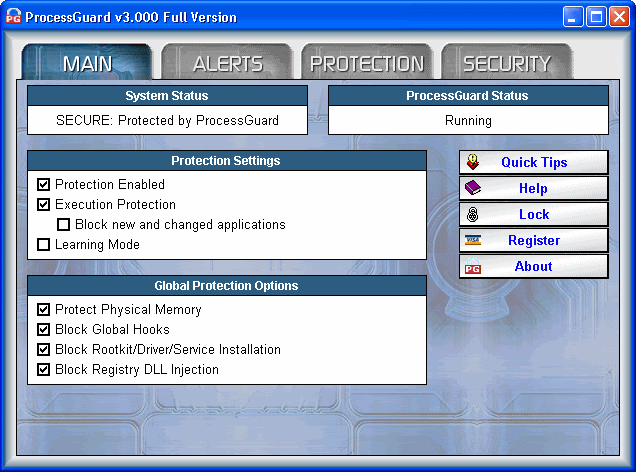
Task: Click the purple Help book icon
Action: 473,188
